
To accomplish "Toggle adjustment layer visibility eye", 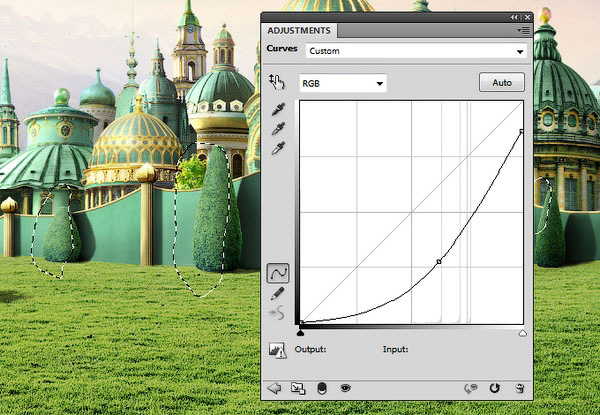I will coord(345,388).
